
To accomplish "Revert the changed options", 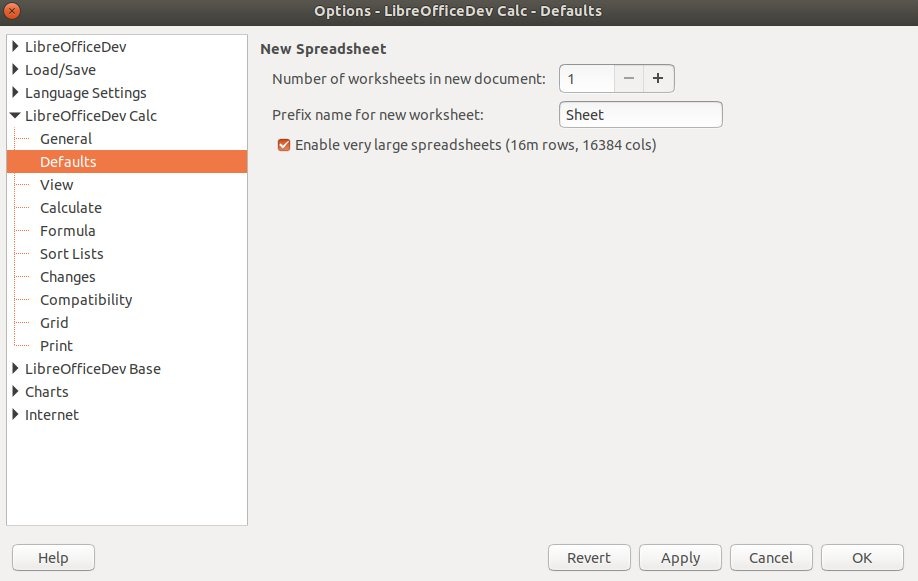I will pos(589,558).
